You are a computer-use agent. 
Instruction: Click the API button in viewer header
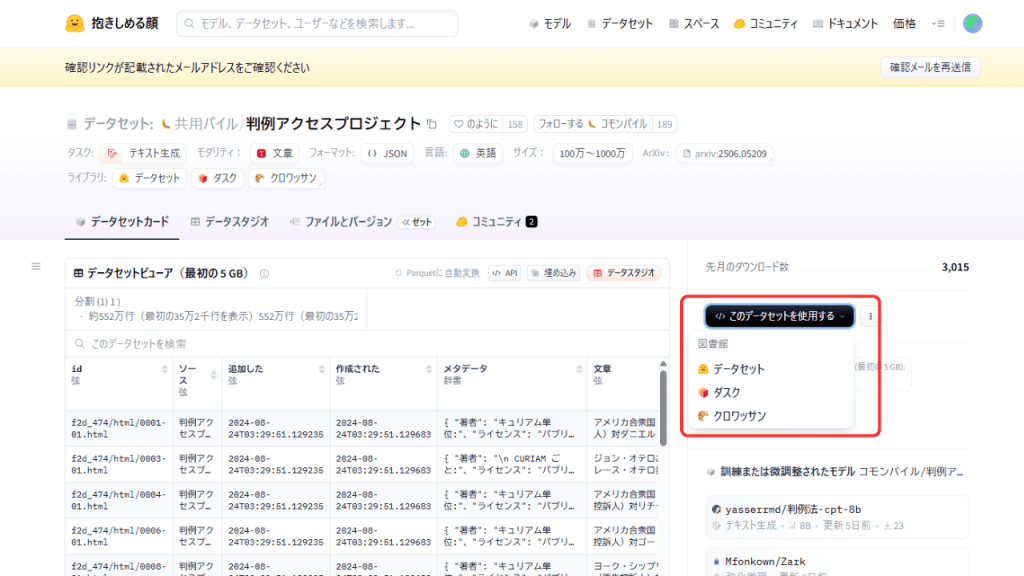(505, 273)
